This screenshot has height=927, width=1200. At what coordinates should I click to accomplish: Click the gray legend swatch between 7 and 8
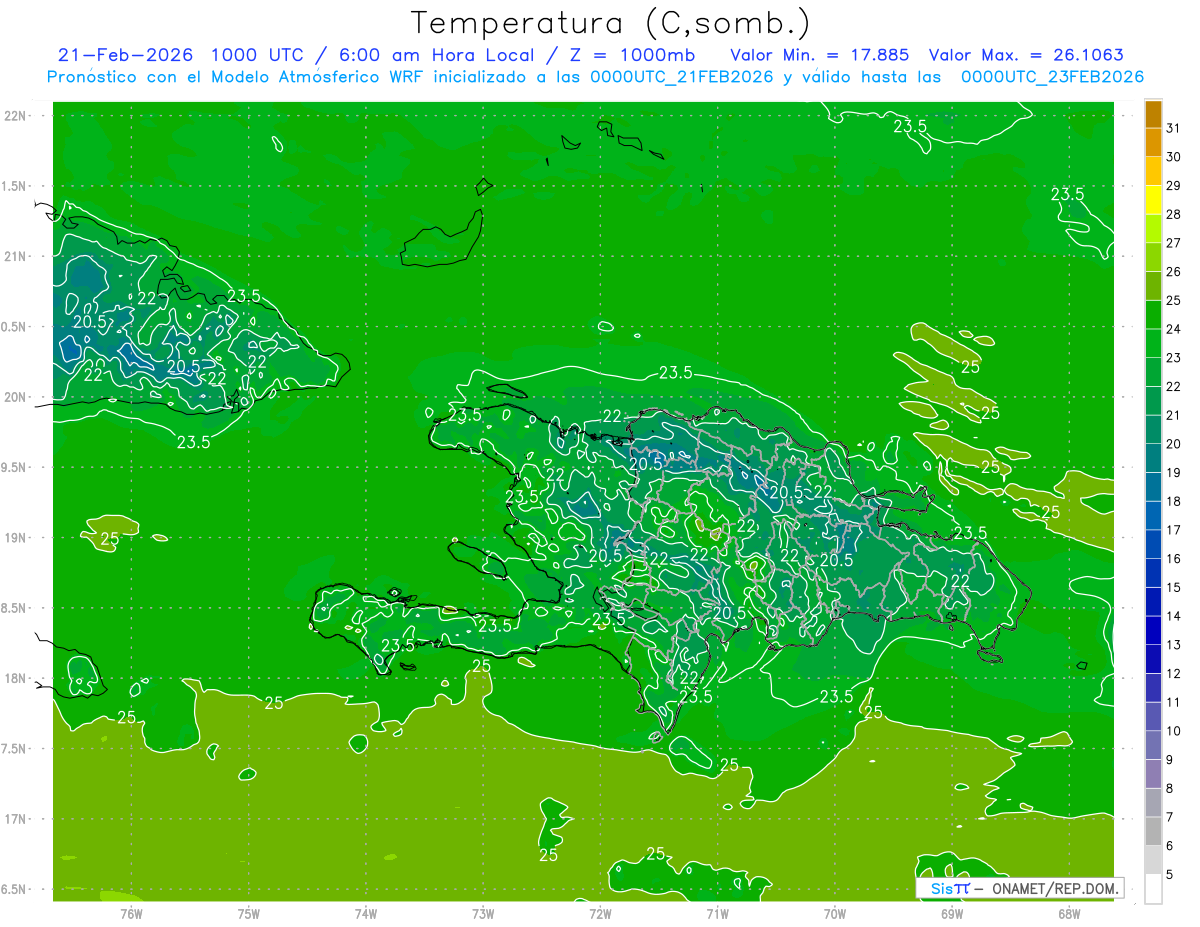pyautogui.click(x=1153, y=803)
